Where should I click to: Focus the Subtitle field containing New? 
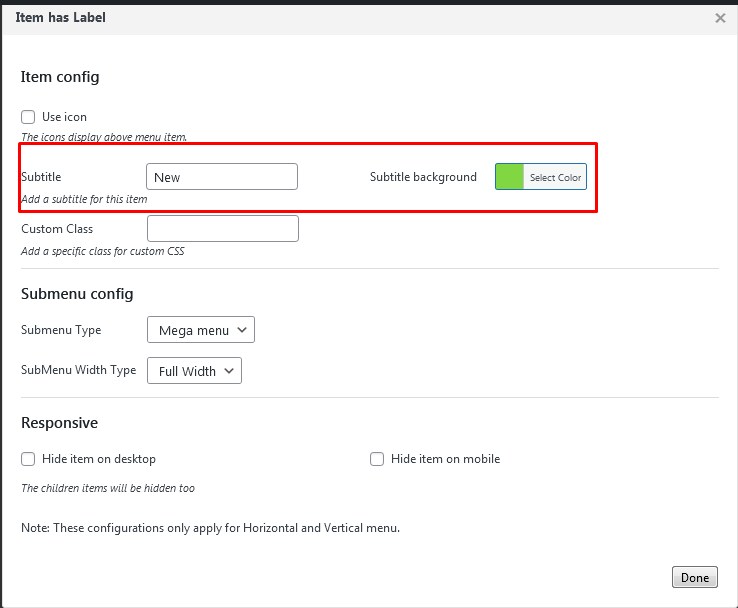(222, 177)
